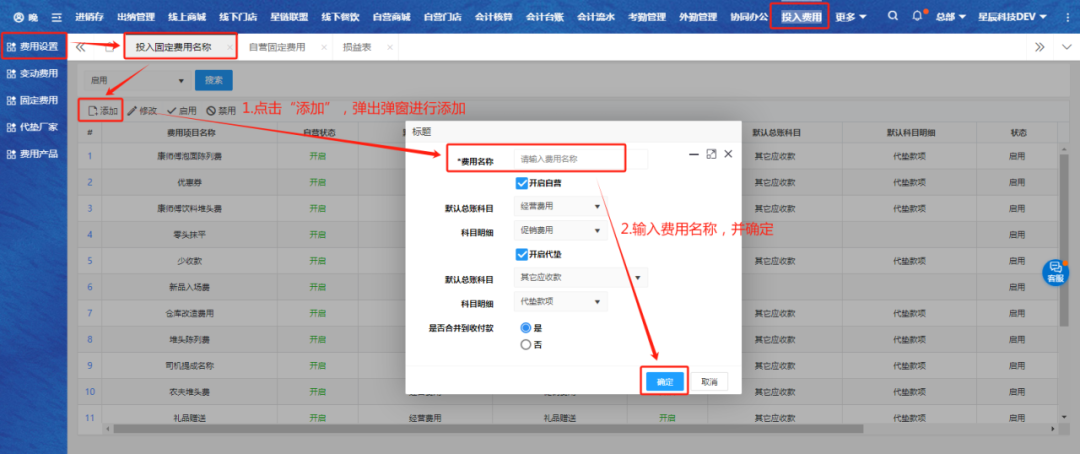This screenshot has width=1080, height=454.
Task: Open the notification bell icon
Action: tap(918, 17)
